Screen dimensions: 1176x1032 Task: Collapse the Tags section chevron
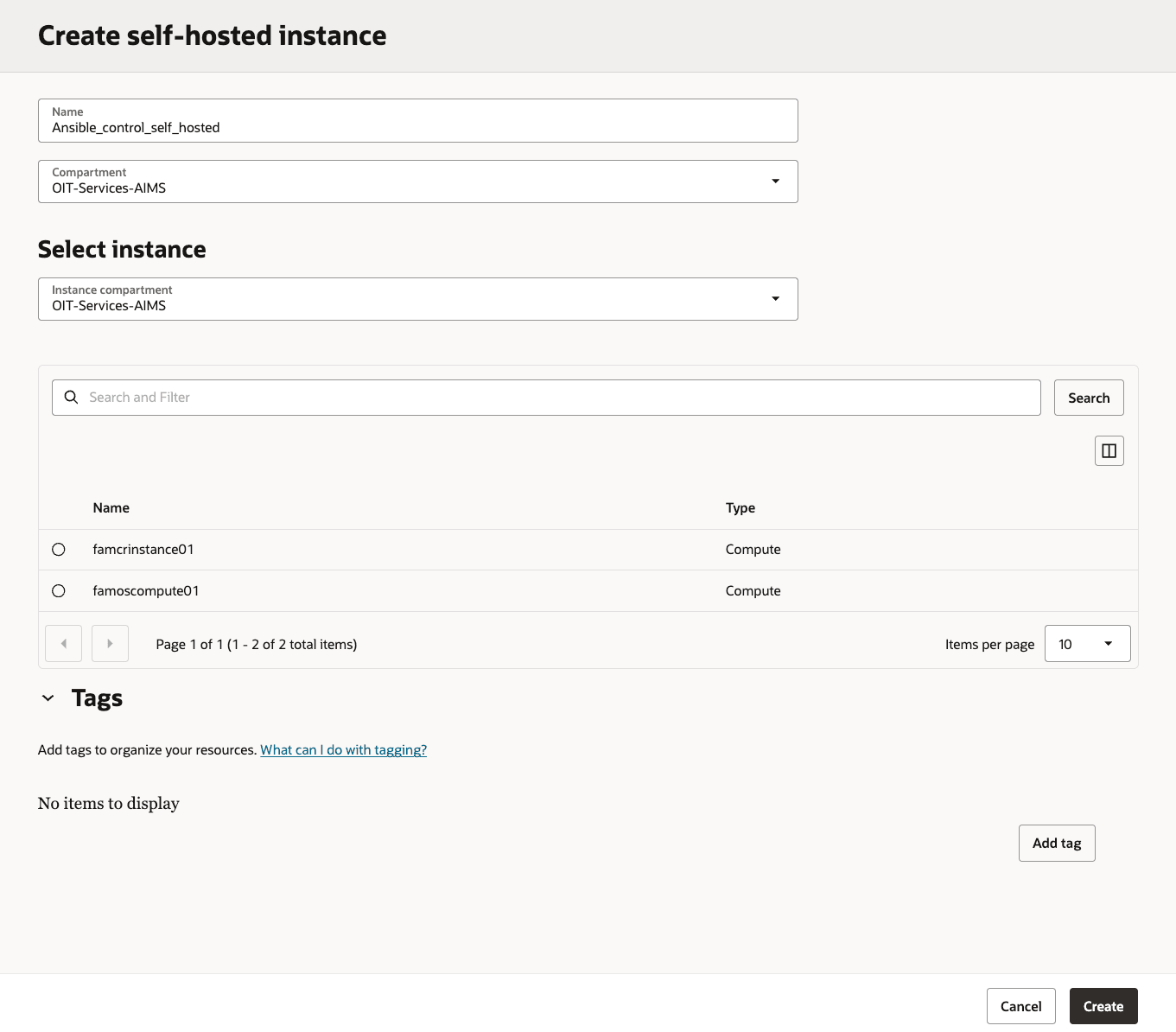(x=48, y=698)
